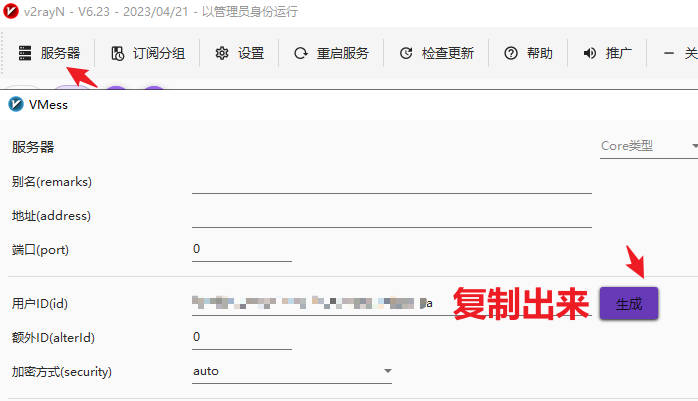This screenshot has height=401, width=698.
Task: Expand the Core类型 dropdown
Action: click(649, 146)
